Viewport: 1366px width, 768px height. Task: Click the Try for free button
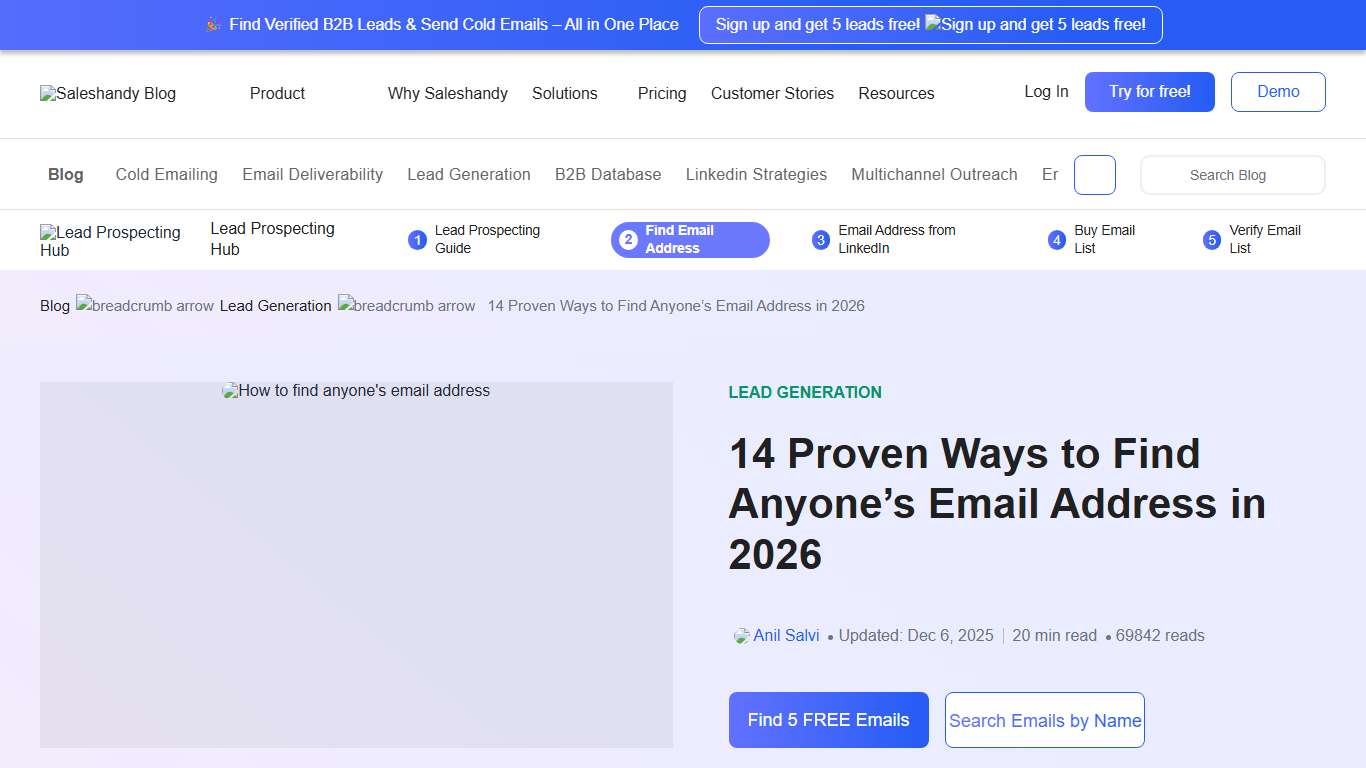click(x=1149, y=91)
